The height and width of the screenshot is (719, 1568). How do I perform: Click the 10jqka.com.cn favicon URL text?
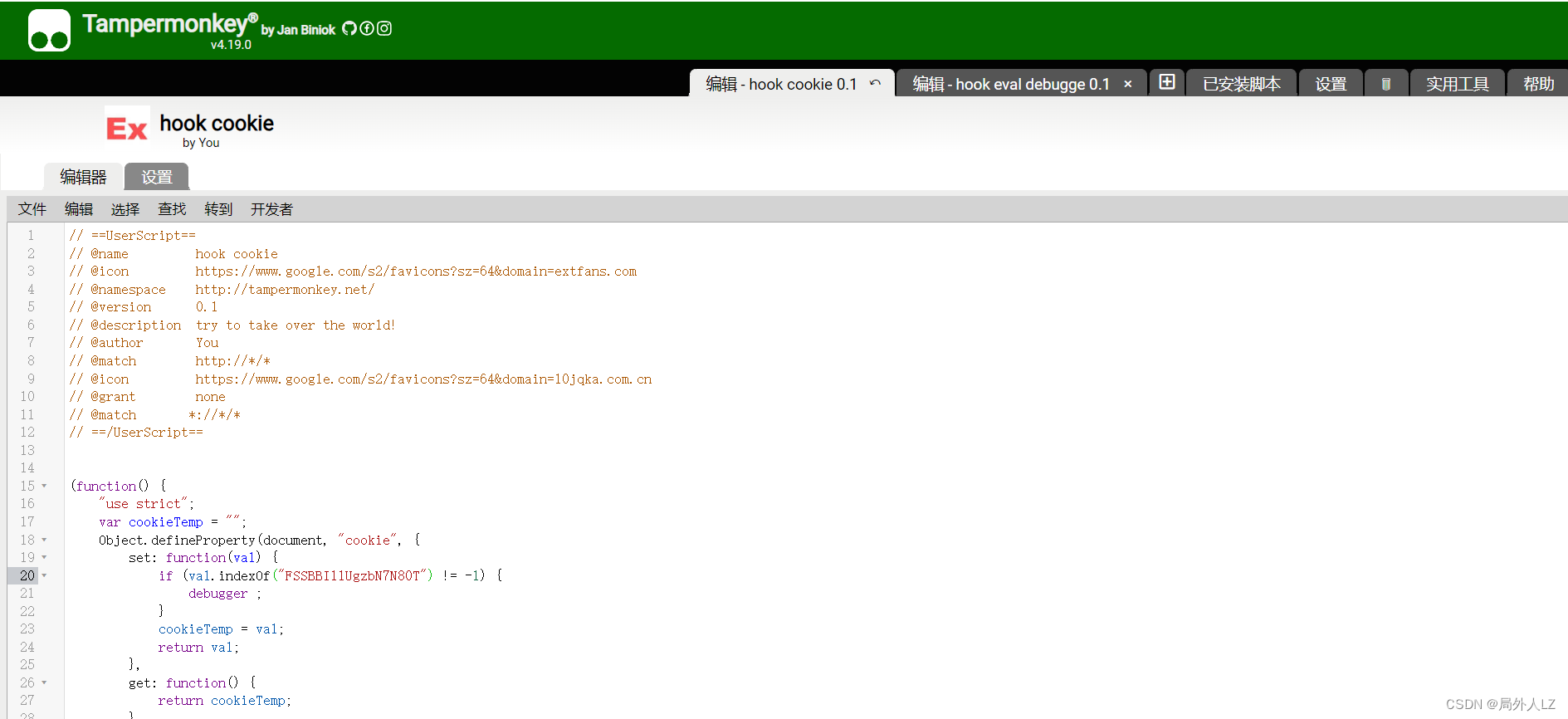pyautogui.click(x=423, y=379)
